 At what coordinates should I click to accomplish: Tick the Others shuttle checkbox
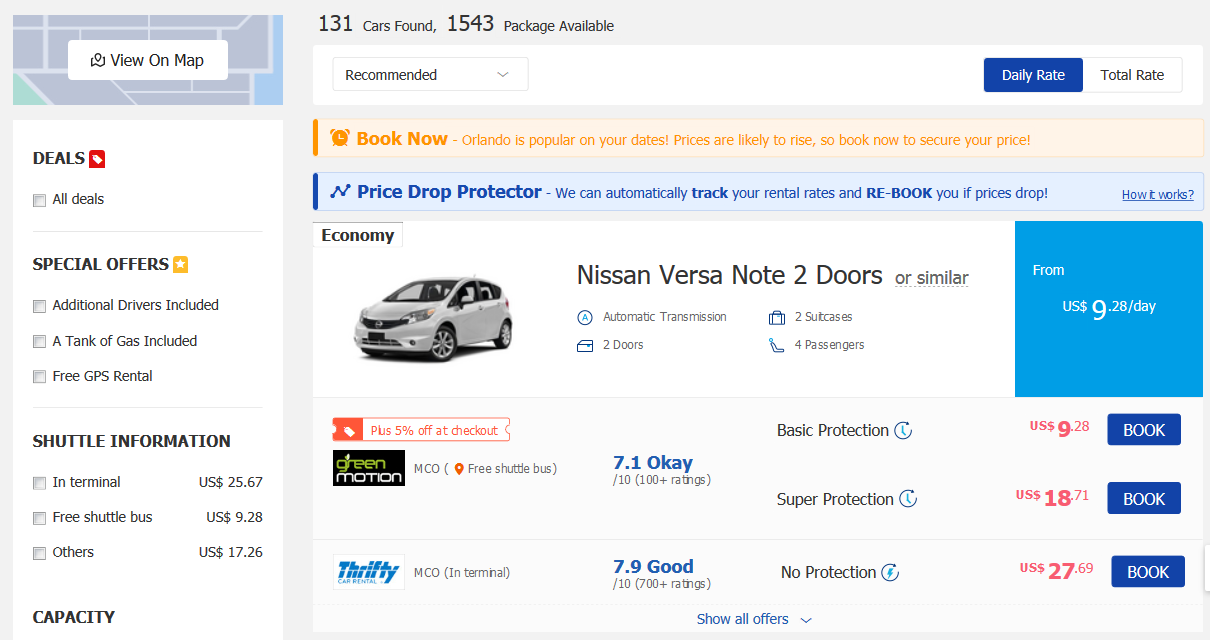pos(40,553)
